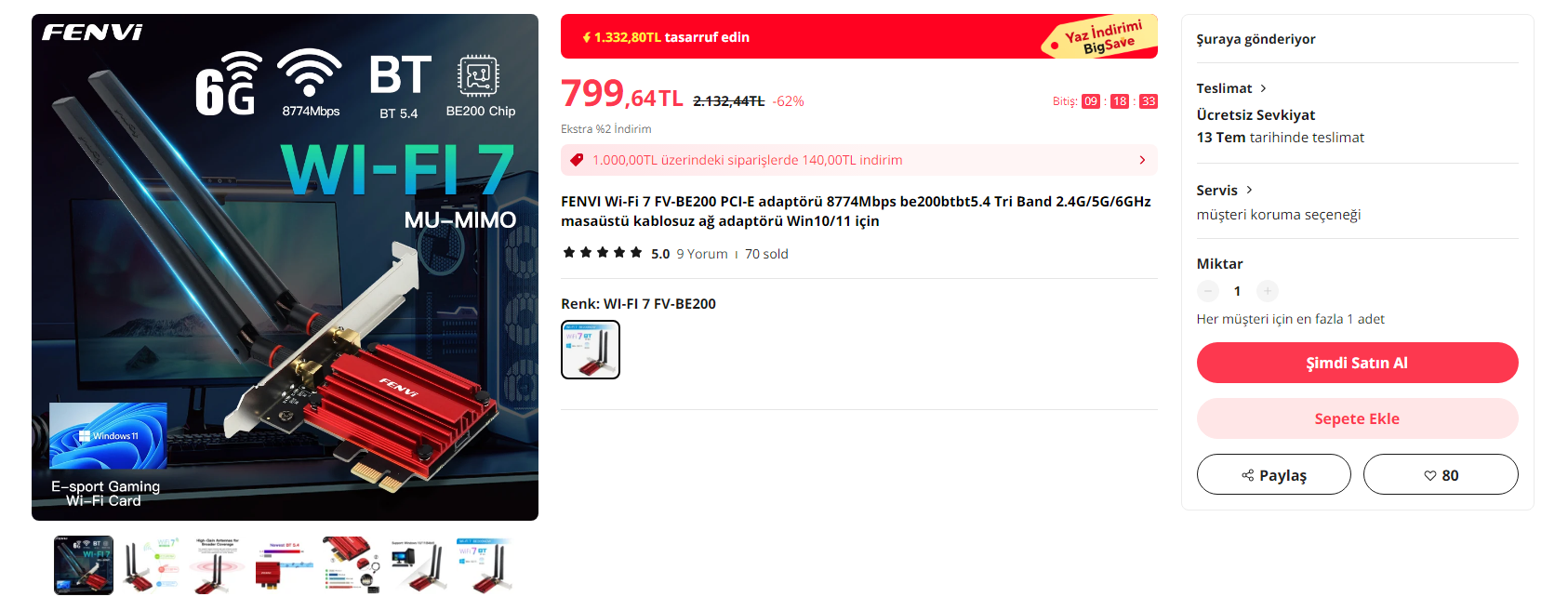Click the share icon beside Paylaş
1568x610 pixels.
tap(1248, 475)
